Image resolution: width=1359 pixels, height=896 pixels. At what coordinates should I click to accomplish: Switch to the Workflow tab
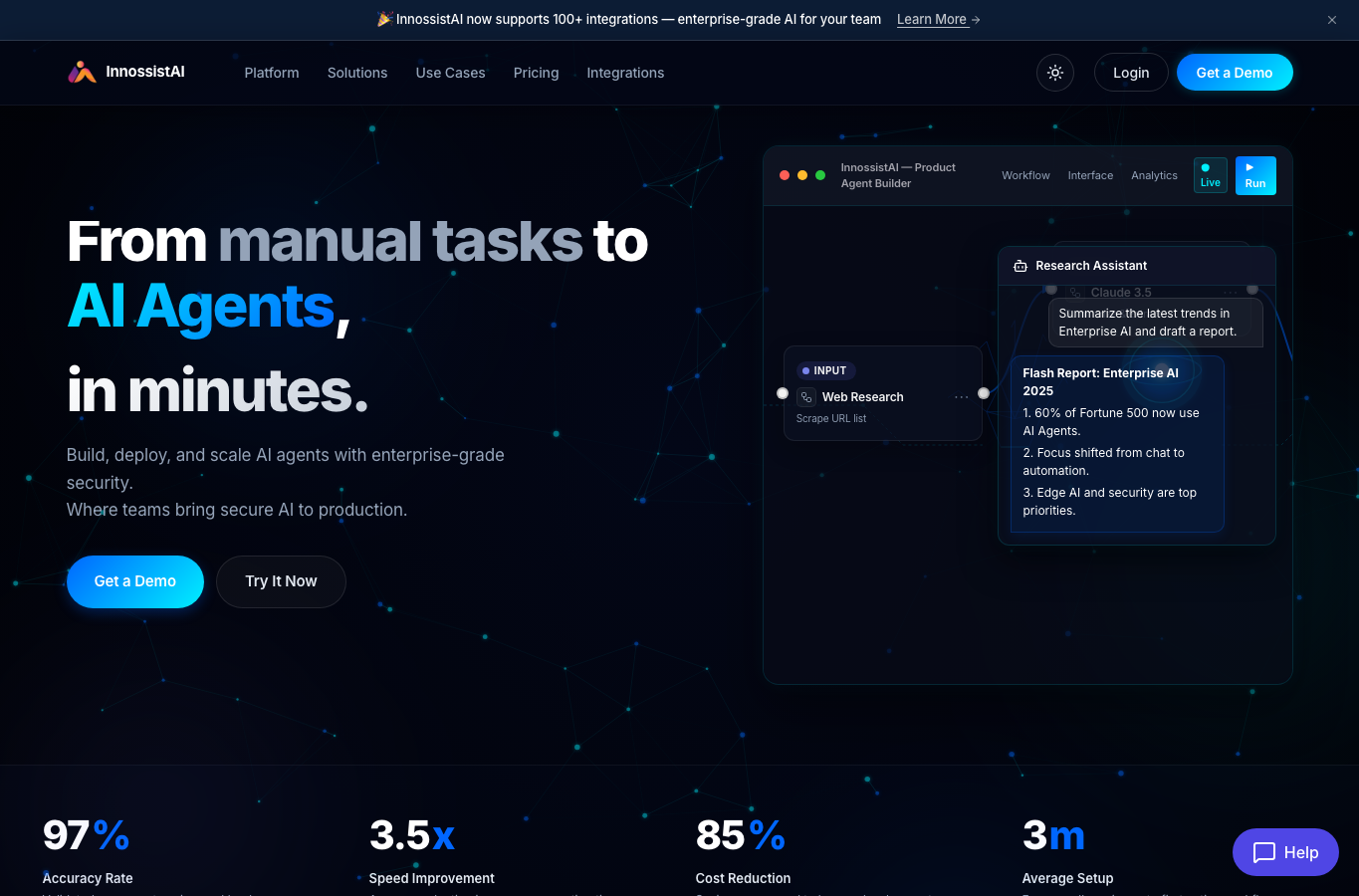[x=1025, y=175]
